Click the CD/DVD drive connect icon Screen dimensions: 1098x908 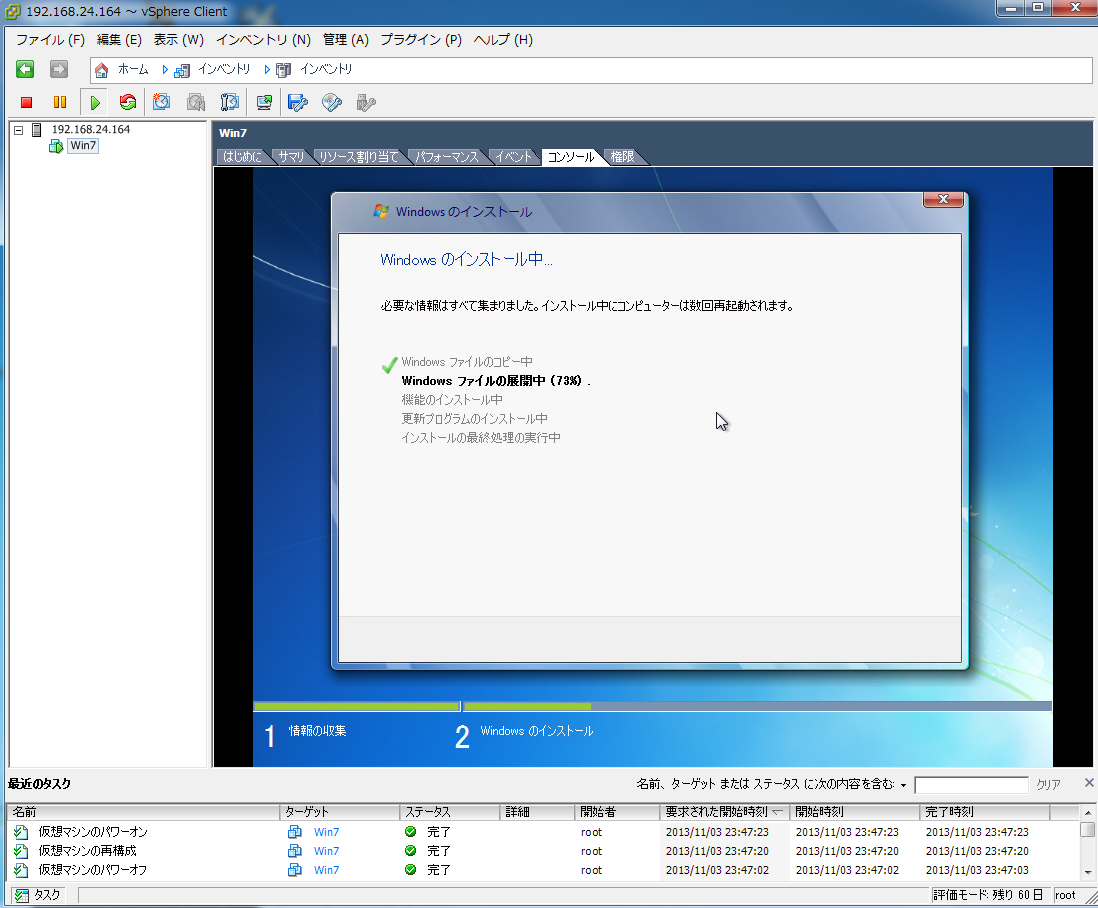tap(332, 102)
